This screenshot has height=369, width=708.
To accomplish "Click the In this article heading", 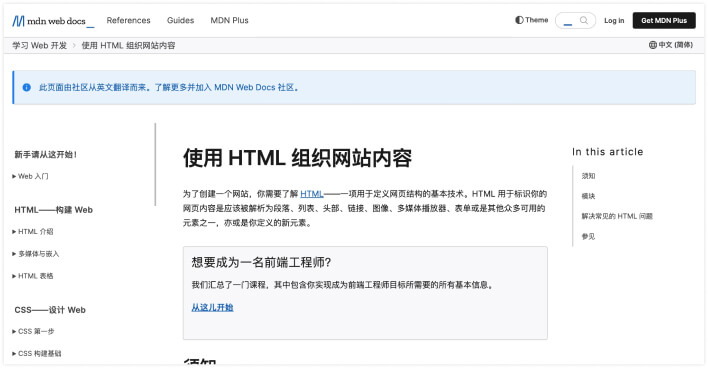I will pyautogui.click(x=607, y=152).
